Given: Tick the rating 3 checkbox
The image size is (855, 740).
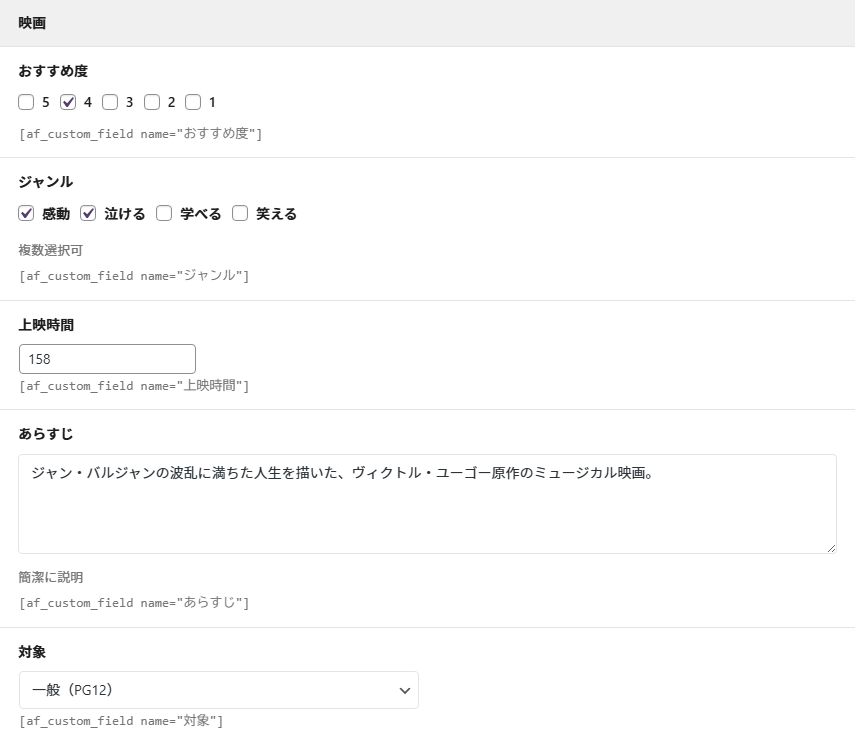Looking at the screenshot, I should tap(110, 102).
